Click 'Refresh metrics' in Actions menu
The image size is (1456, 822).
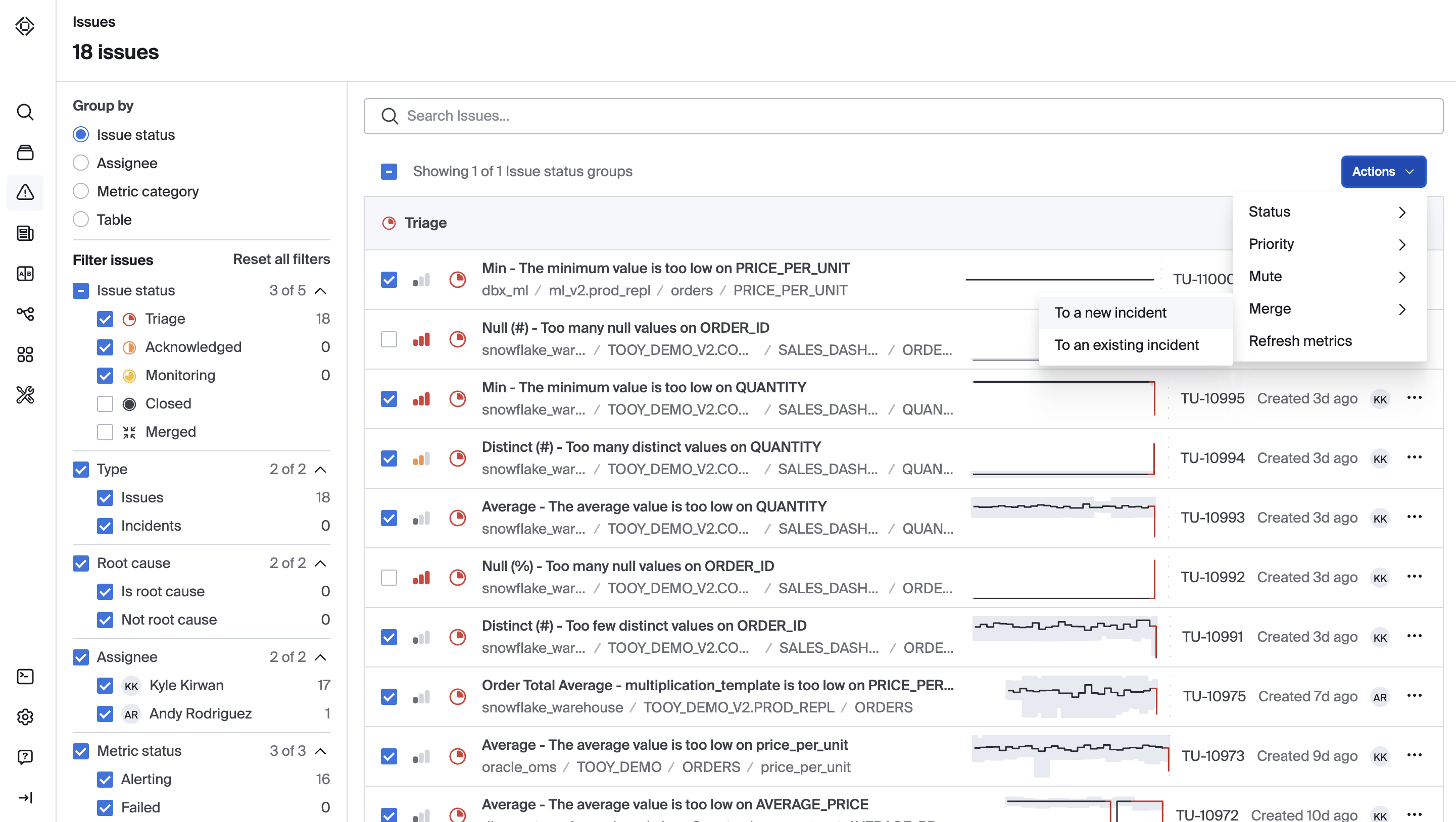point(1300,341)
